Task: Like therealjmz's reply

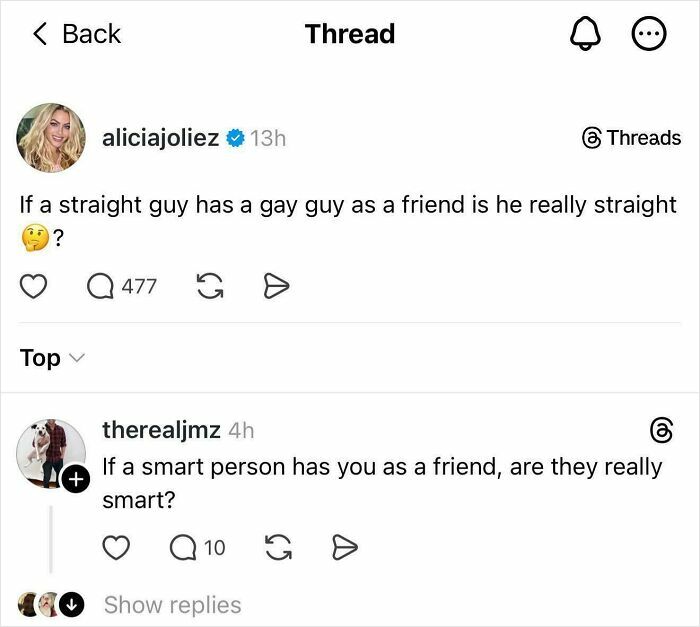Action: (x=118, y=547)
